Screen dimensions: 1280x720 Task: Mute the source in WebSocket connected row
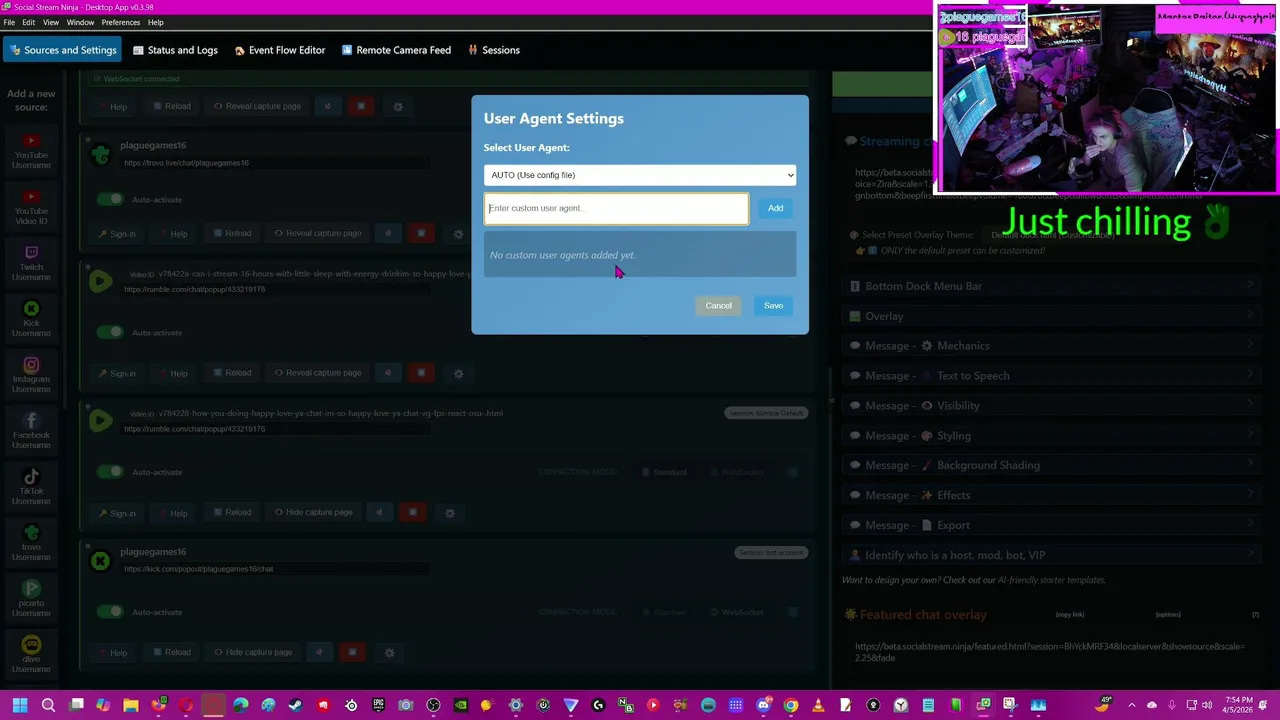coord(327,107)
